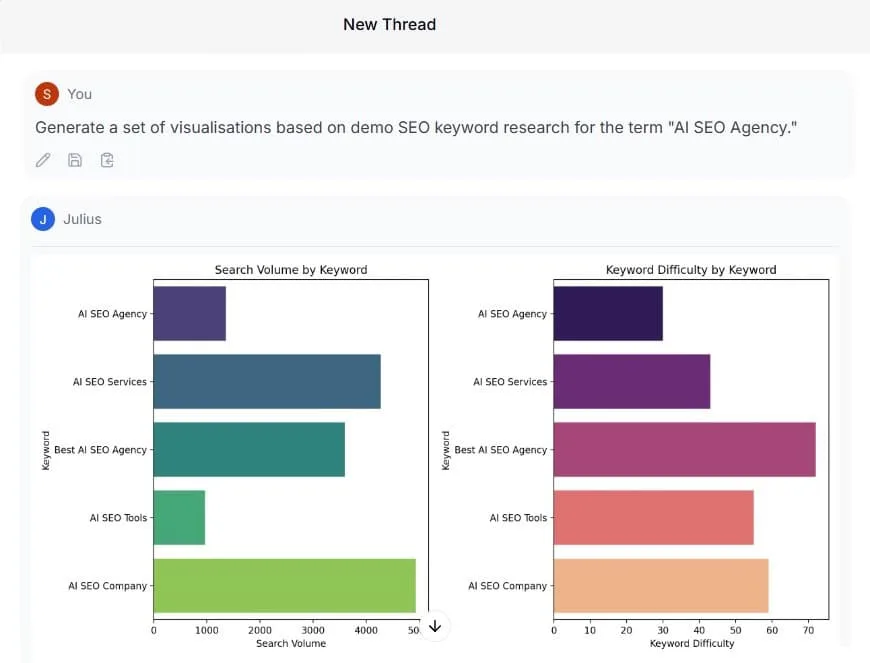
Task: Select the Keyword Difficulty by Keyword chart title
Action: (x=690, y=270)
